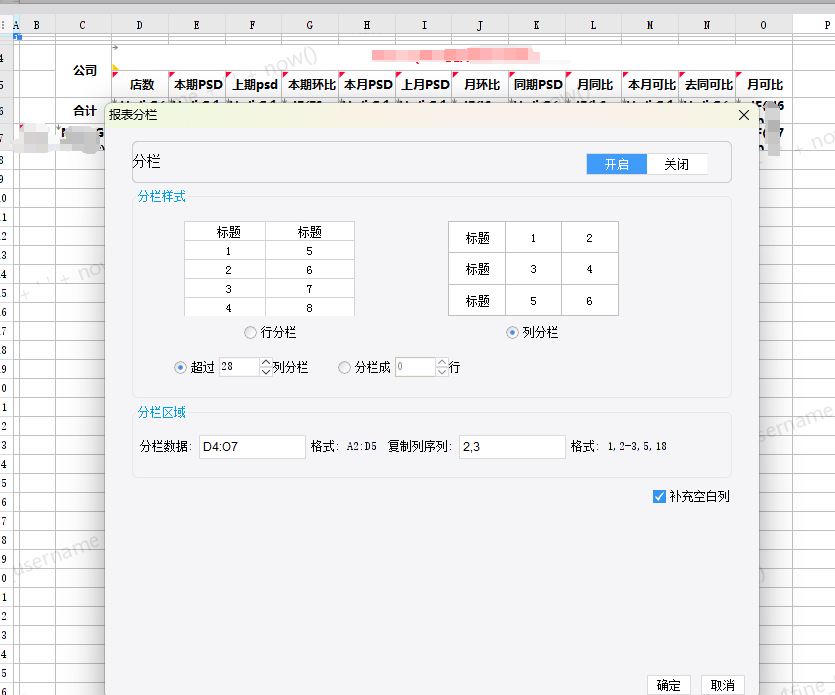835x695 pixels.
Task: Select column E header in the background spreadsheet
Action: (x=197, y=25)
